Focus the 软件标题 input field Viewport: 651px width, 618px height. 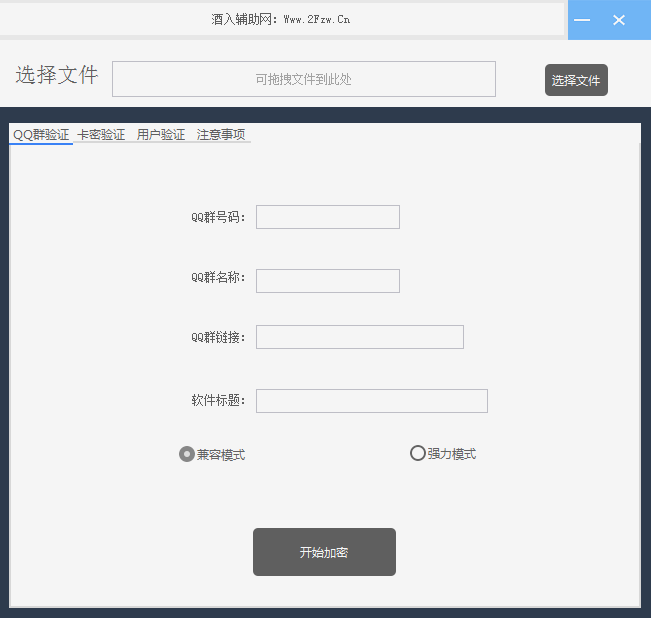372,401
